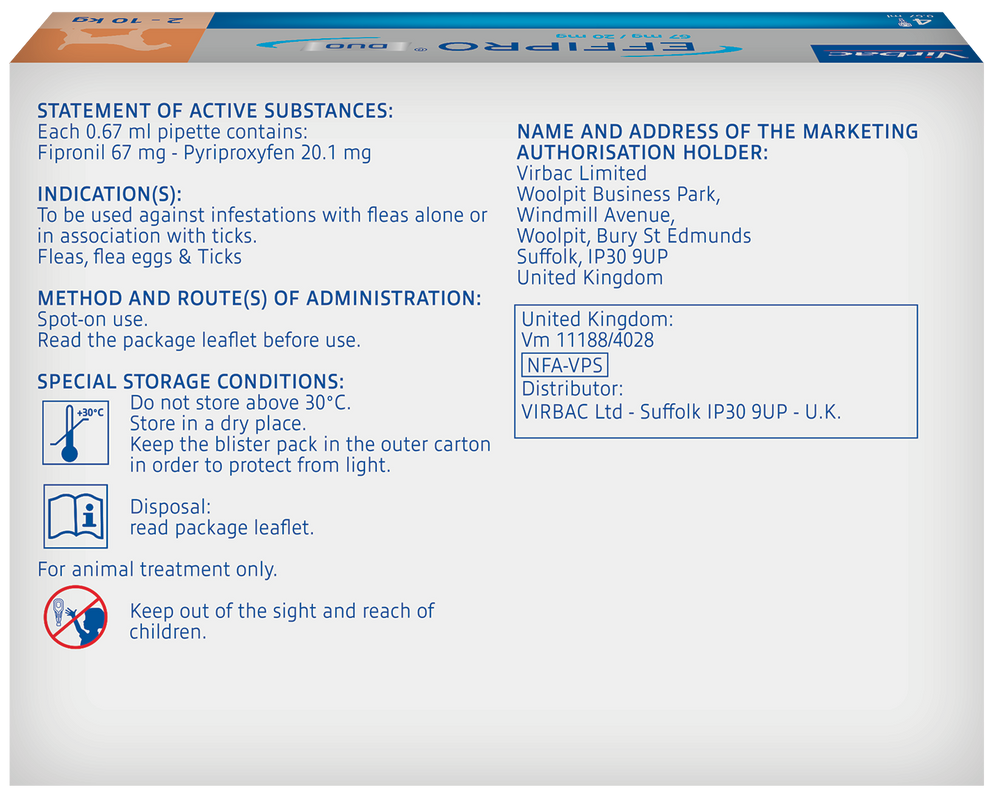The height and width of the screenshot is (794, 1000).
Task: Click the thermometer +30°C storage icon
Action: coord(75,431)
